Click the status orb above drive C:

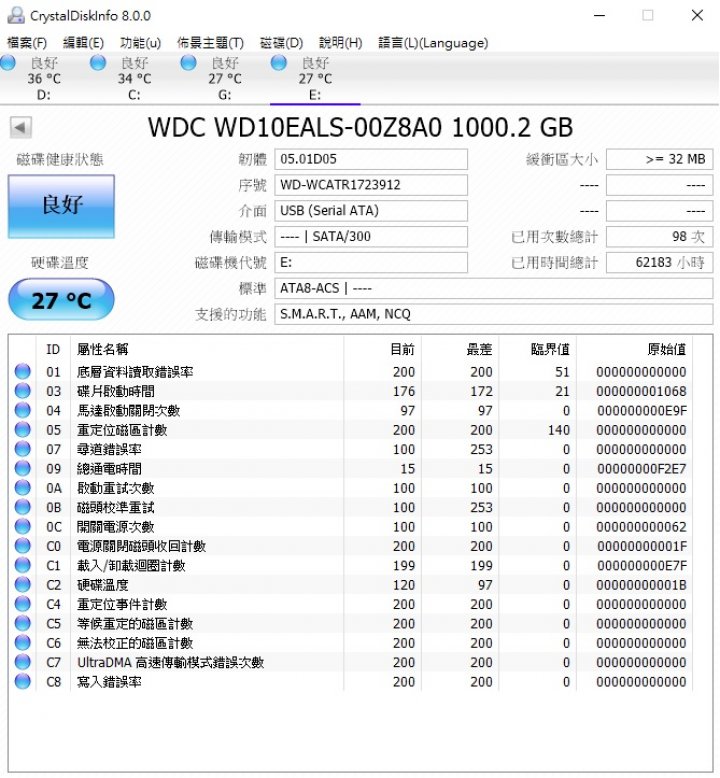98,63
